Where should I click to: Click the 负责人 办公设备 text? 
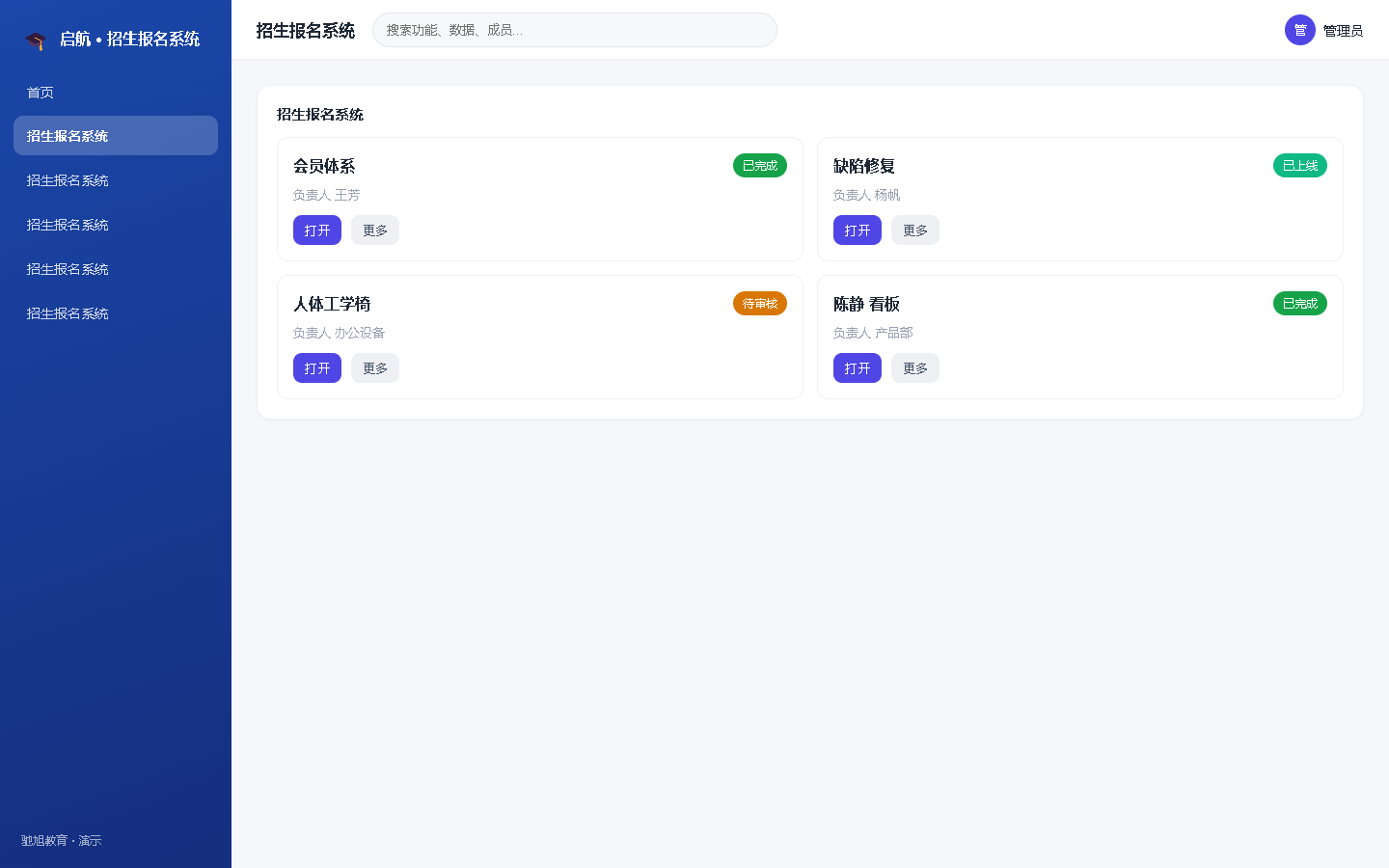(x=340, y=333)
